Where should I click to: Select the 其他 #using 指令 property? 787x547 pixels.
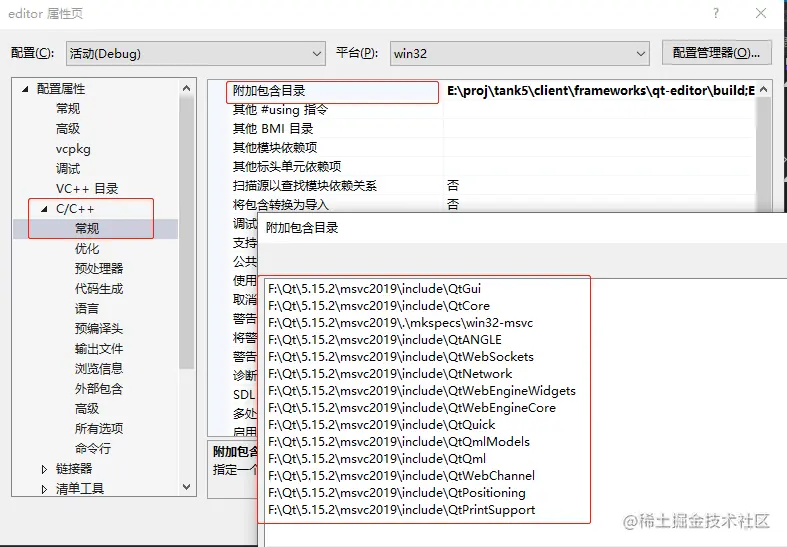pyautogui.click(x=280, y=109)
